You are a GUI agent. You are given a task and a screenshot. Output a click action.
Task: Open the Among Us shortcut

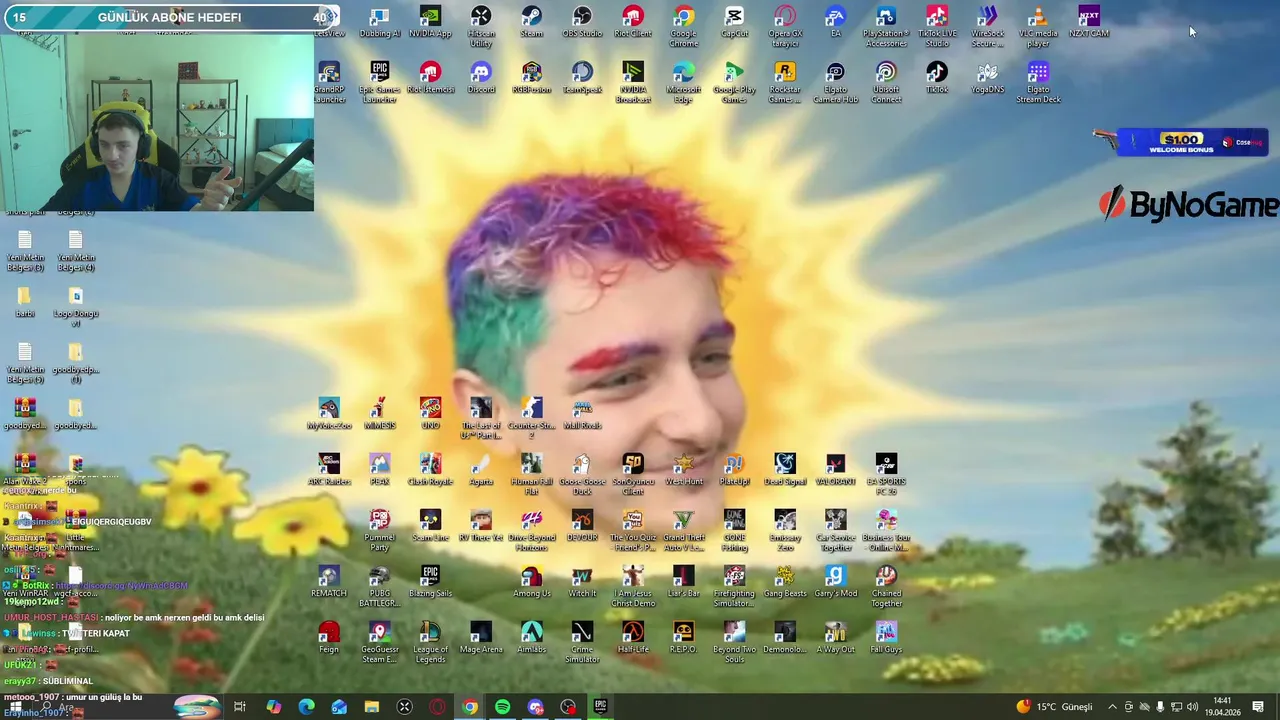pyautogui.click(x=532, y=581)
